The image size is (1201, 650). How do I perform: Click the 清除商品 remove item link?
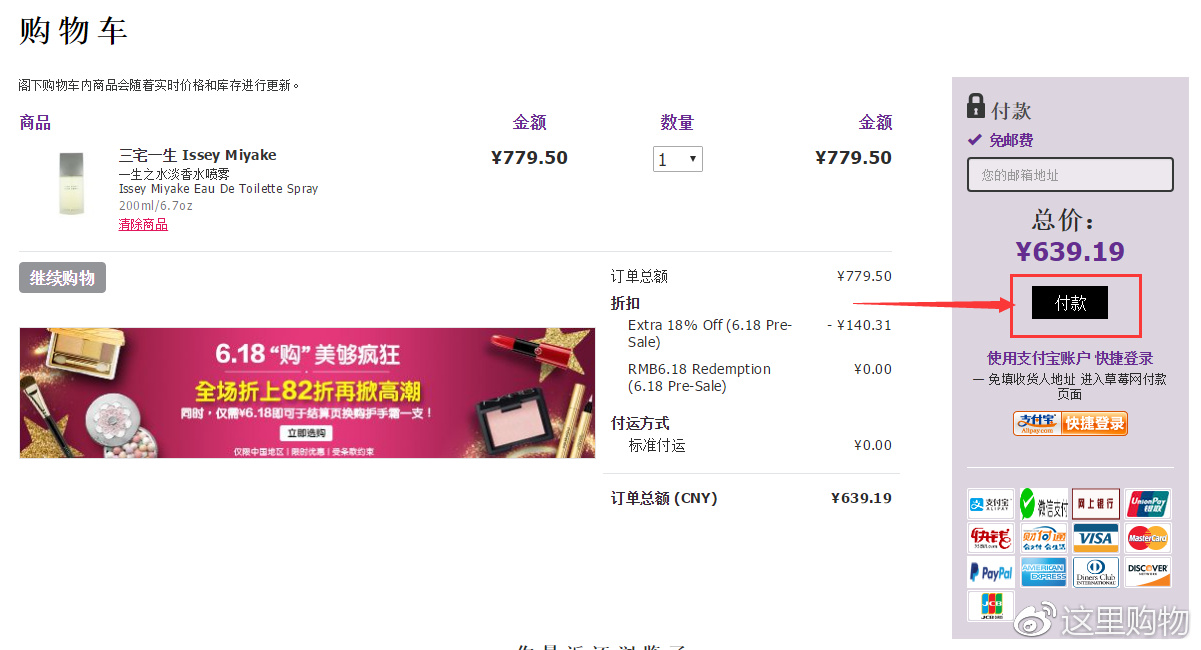[x=143, y=224]
